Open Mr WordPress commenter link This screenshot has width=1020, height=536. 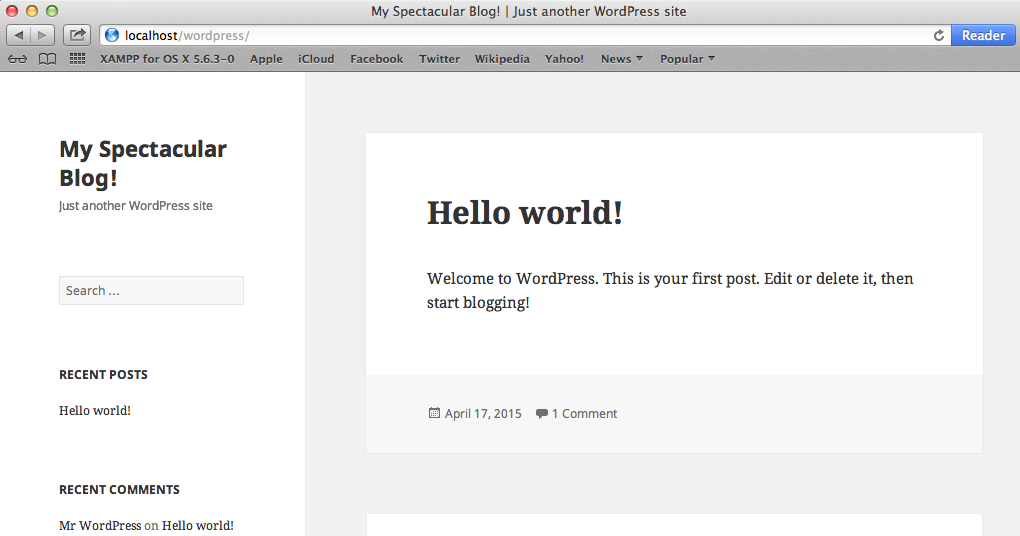[x=100, y=525]
